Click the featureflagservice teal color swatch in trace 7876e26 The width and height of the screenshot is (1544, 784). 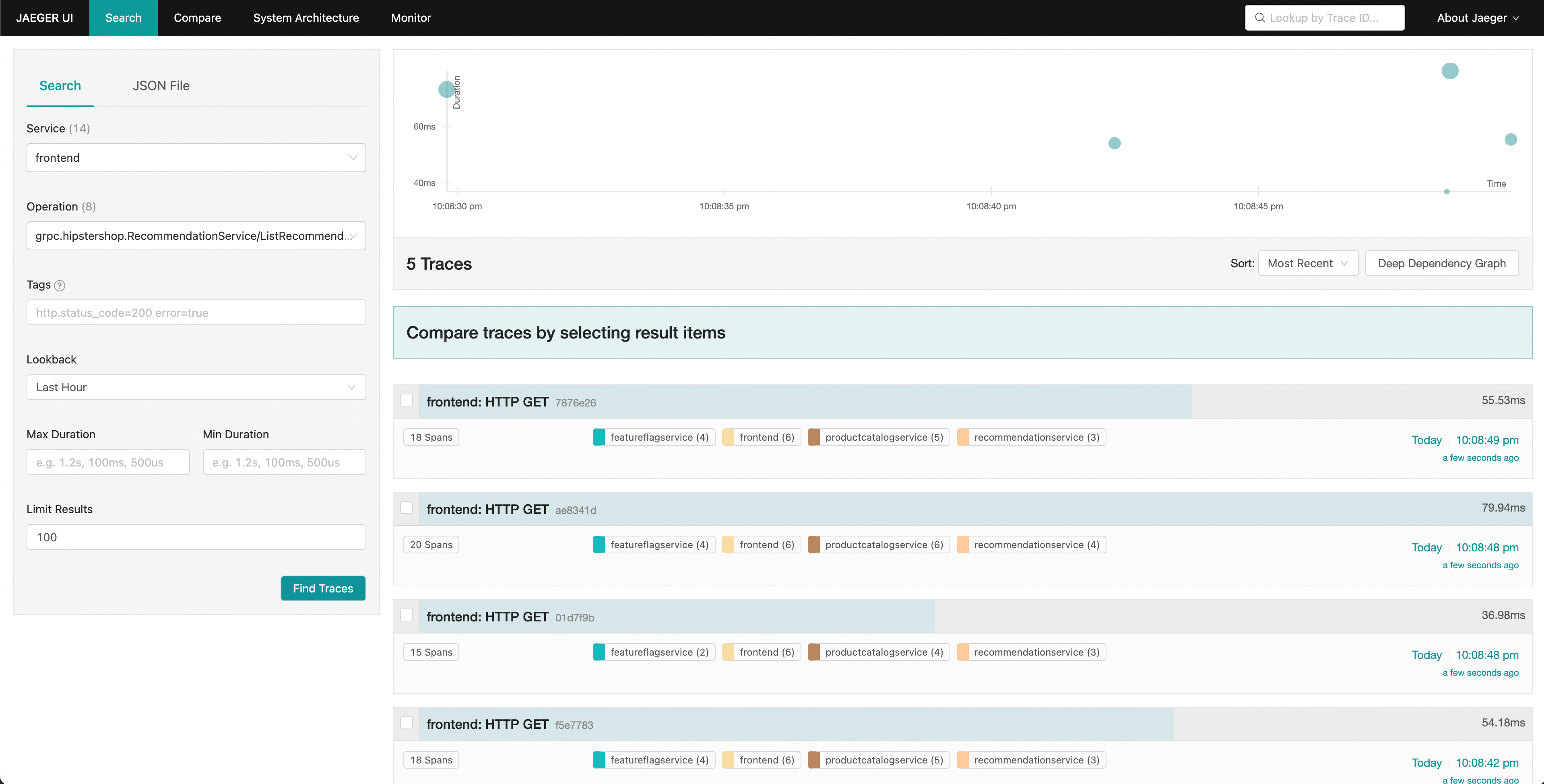[598, 437]
